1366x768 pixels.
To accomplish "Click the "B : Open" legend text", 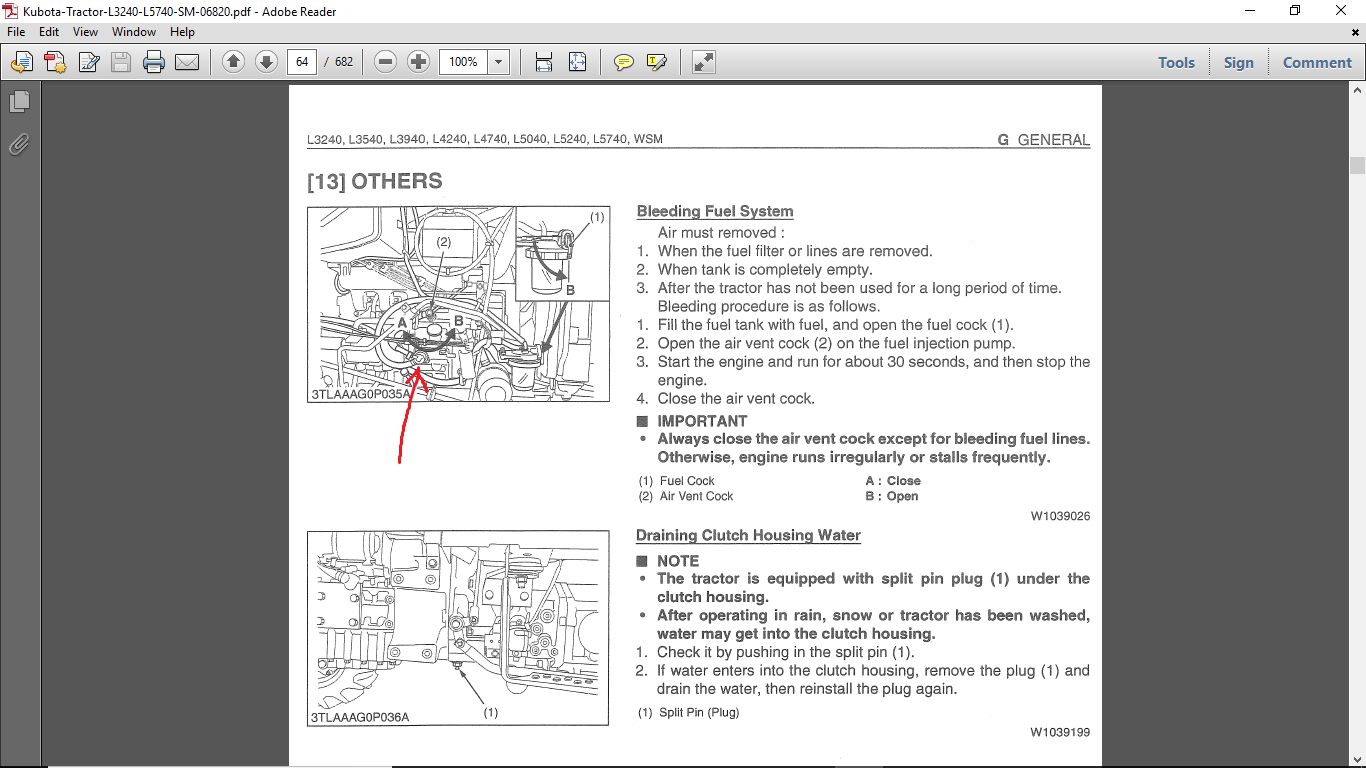I will [892, 496].
